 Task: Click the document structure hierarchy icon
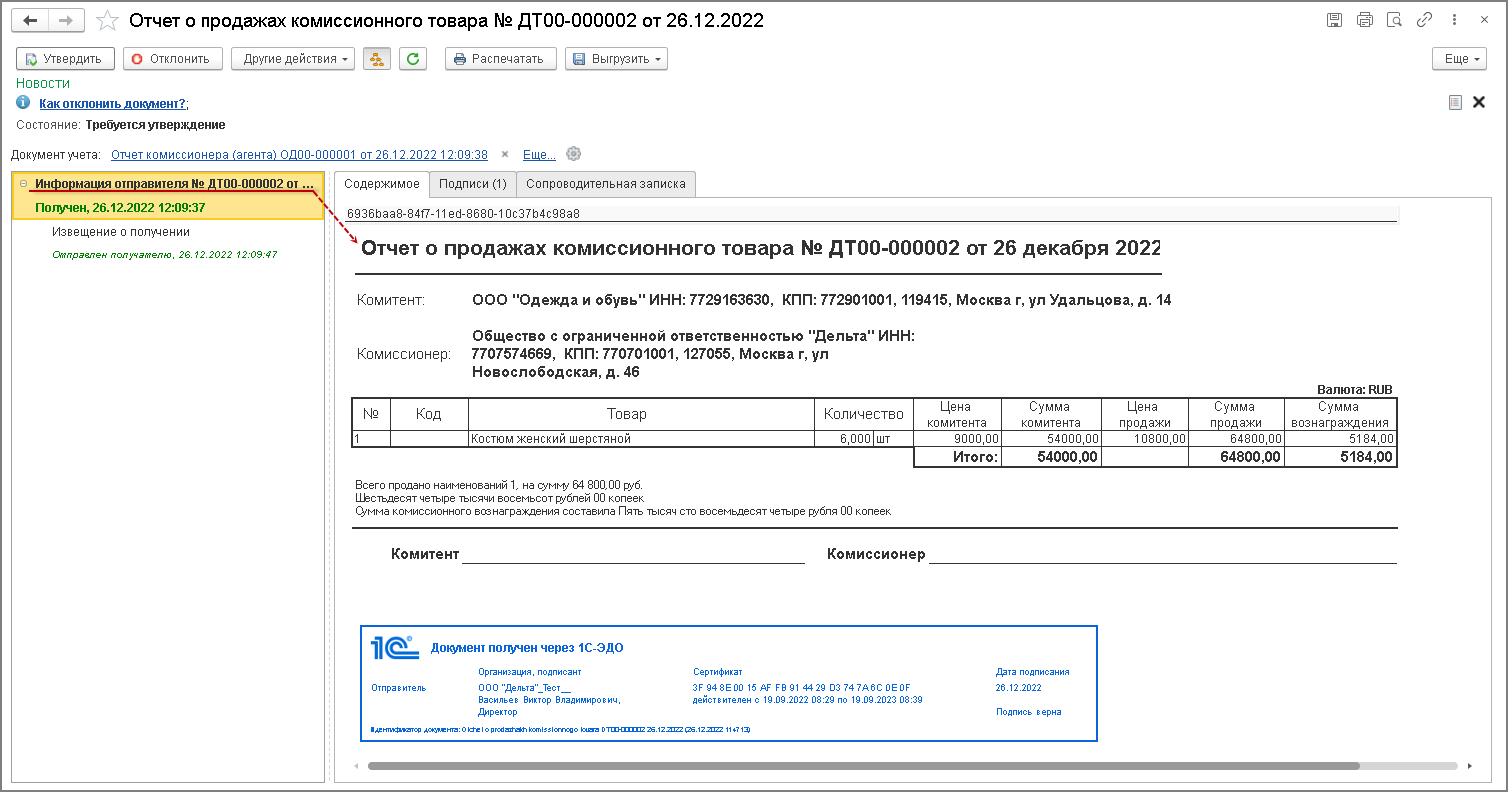377,59
